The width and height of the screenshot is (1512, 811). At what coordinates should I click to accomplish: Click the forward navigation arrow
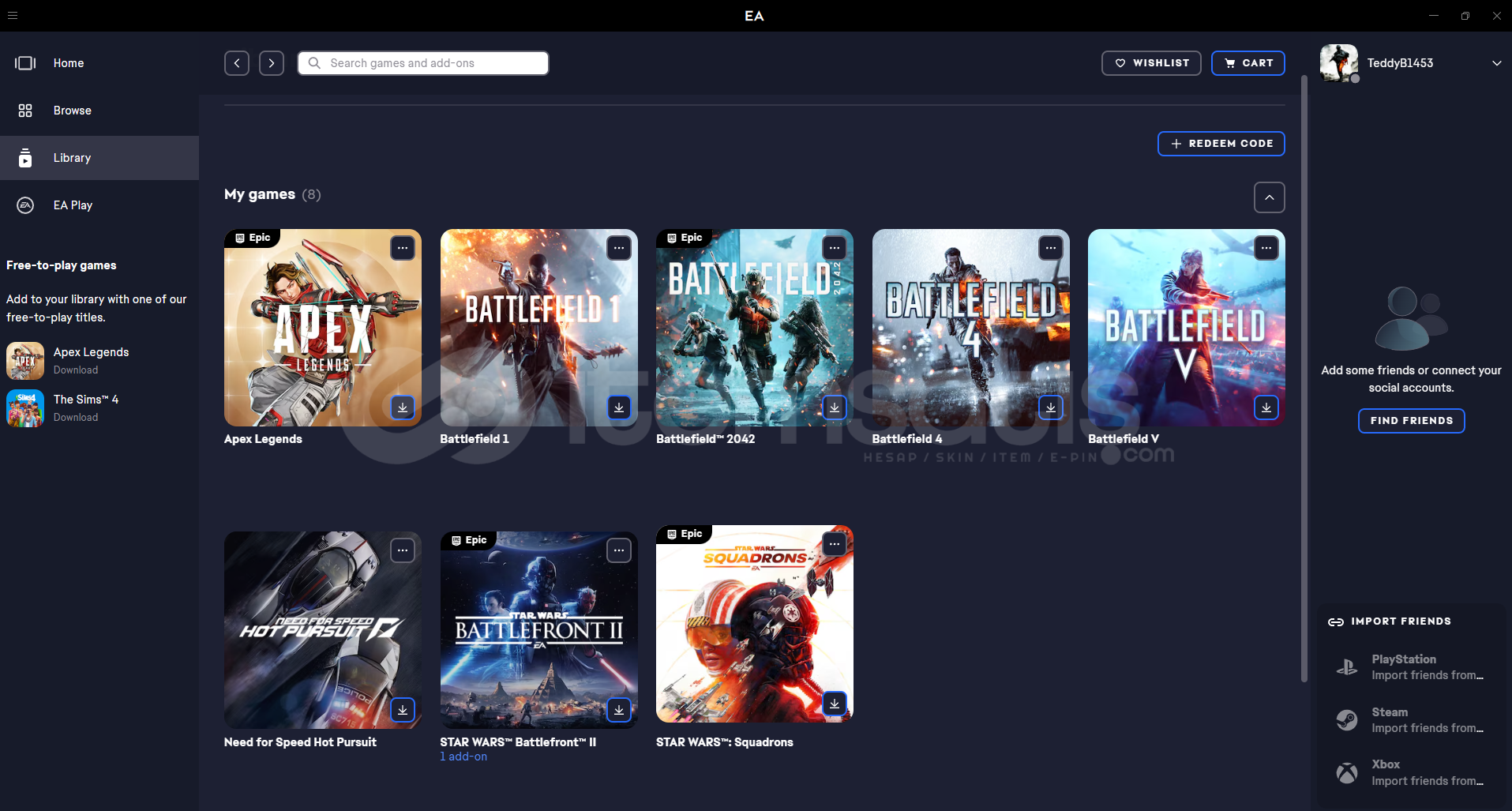272,63
